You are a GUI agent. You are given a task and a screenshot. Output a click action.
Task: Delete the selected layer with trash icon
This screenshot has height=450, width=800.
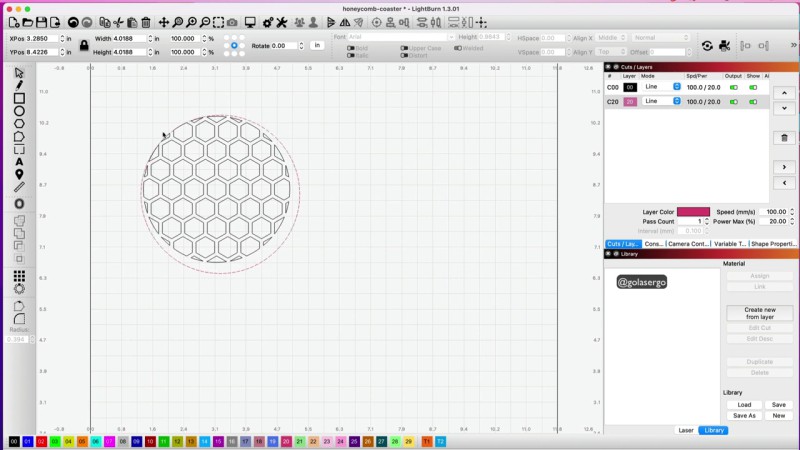tap(786, 138)
